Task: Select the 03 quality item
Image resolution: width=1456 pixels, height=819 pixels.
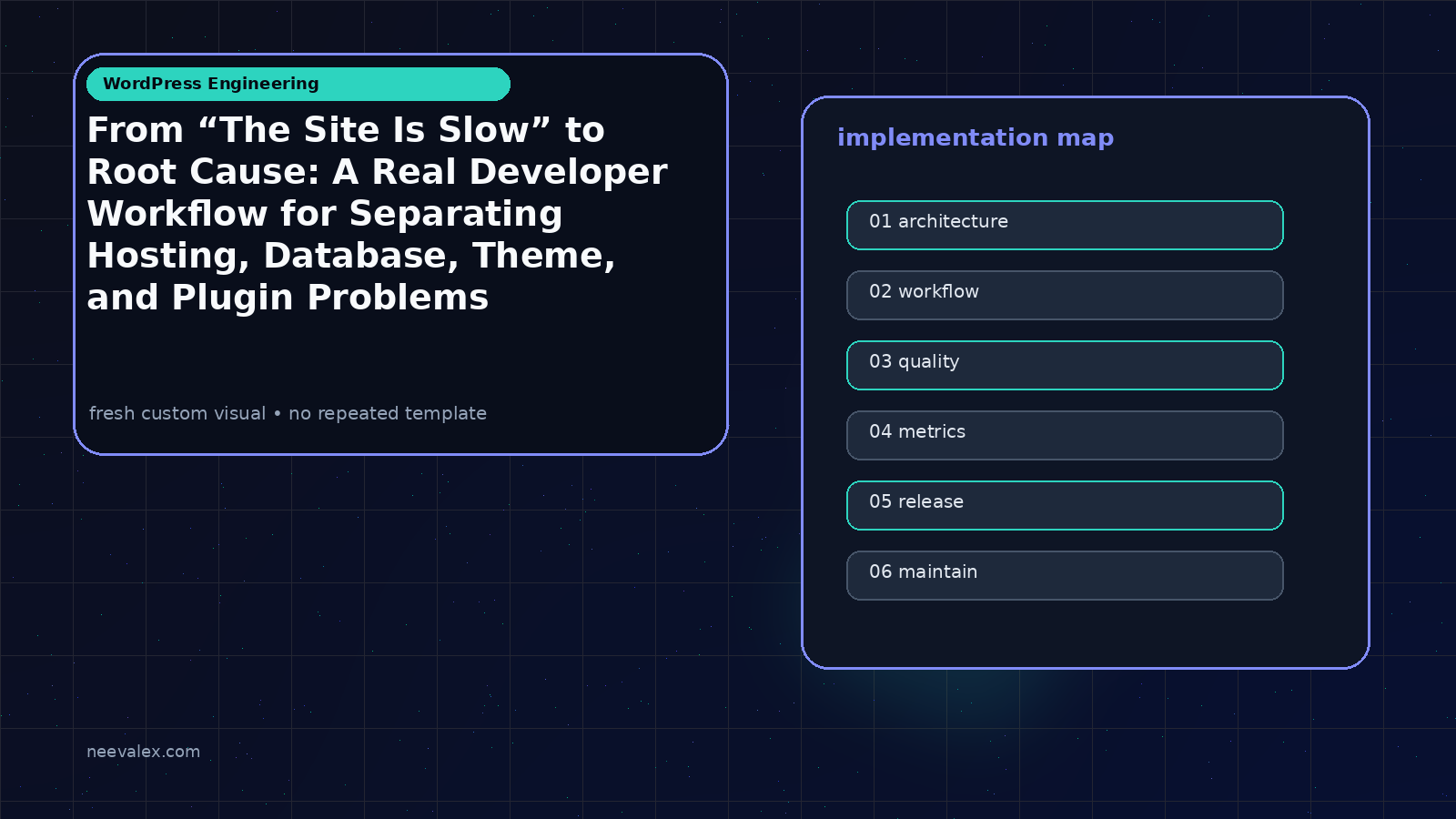Action: pyautogui.click(x=1065, y=365)
